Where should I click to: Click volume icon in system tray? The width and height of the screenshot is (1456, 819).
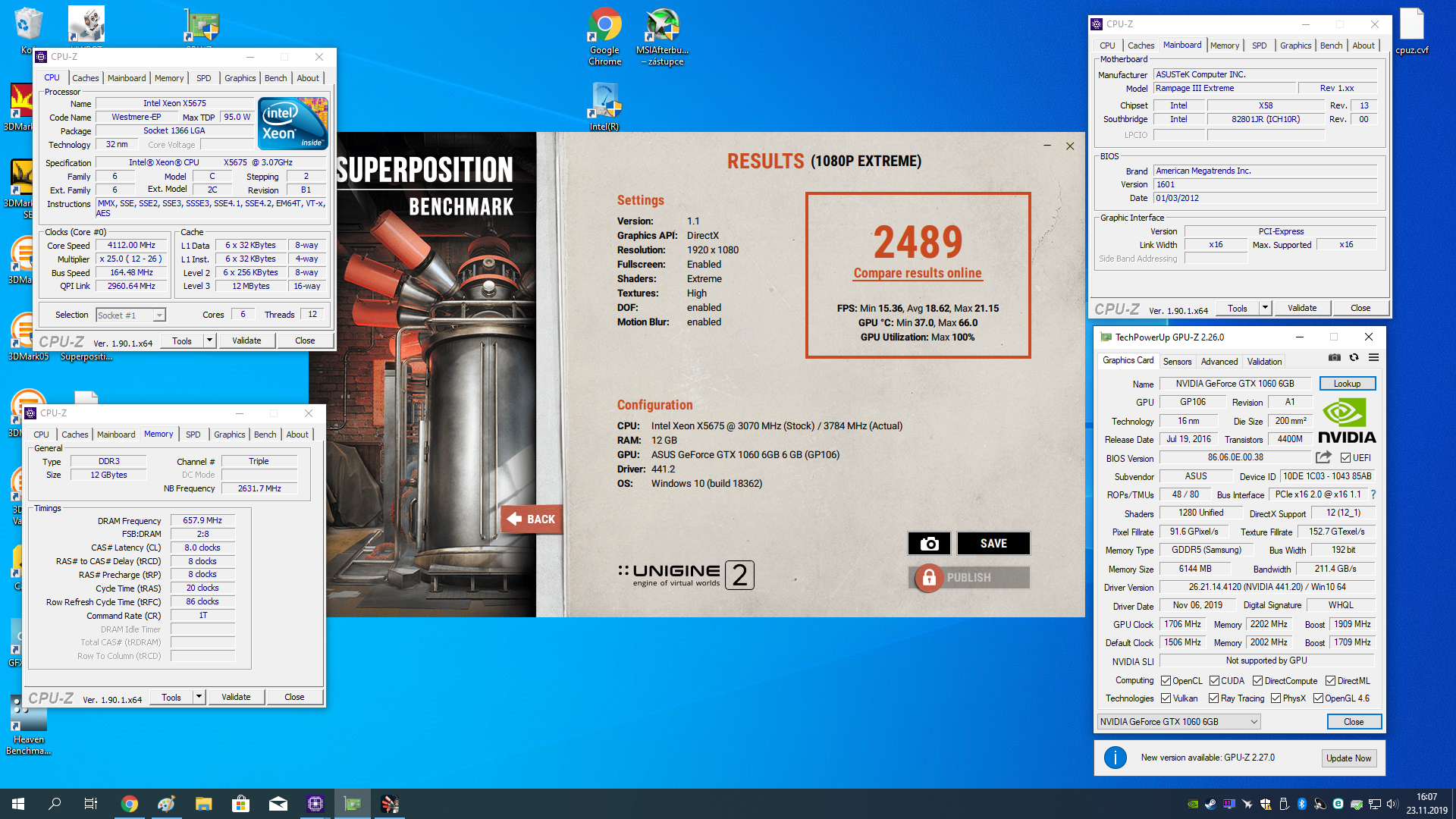1392,804
